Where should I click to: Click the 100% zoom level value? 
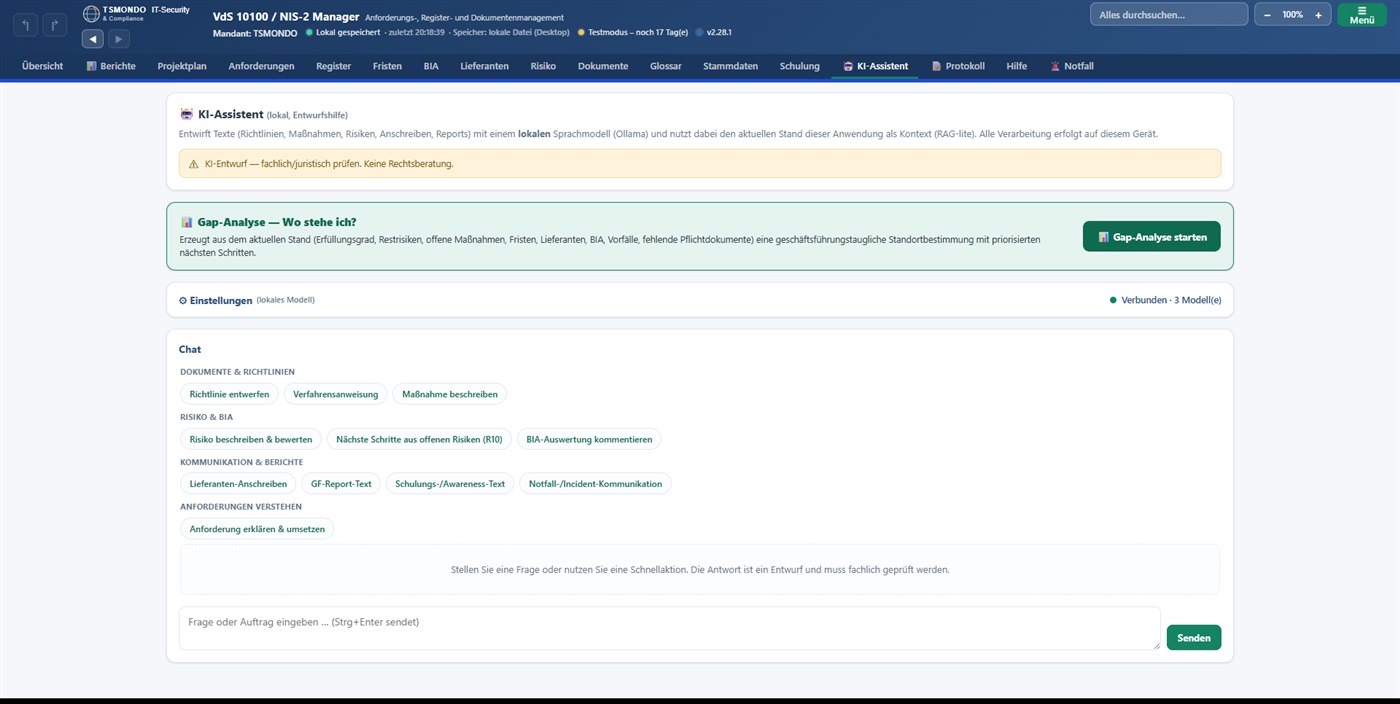(x=1293, y=15)
